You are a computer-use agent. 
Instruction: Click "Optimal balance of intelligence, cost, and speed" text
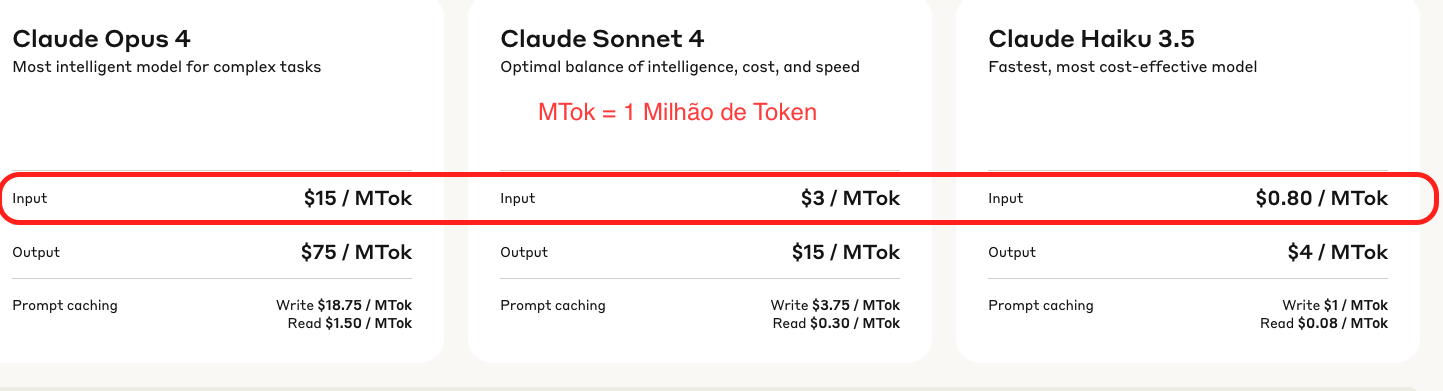click(x=680, y=67)
